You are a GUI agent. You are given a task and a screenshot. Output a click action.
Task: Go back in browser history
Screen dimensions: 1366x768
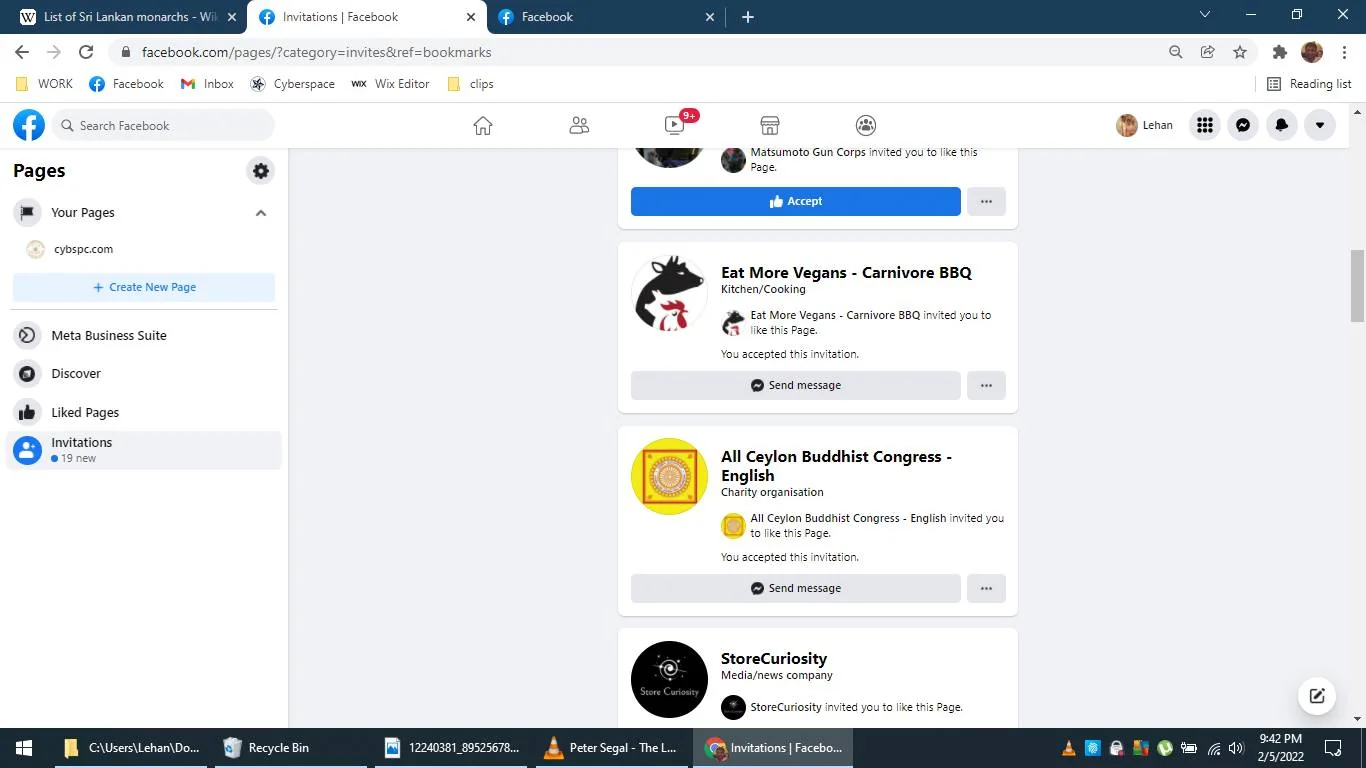(22, 52)
